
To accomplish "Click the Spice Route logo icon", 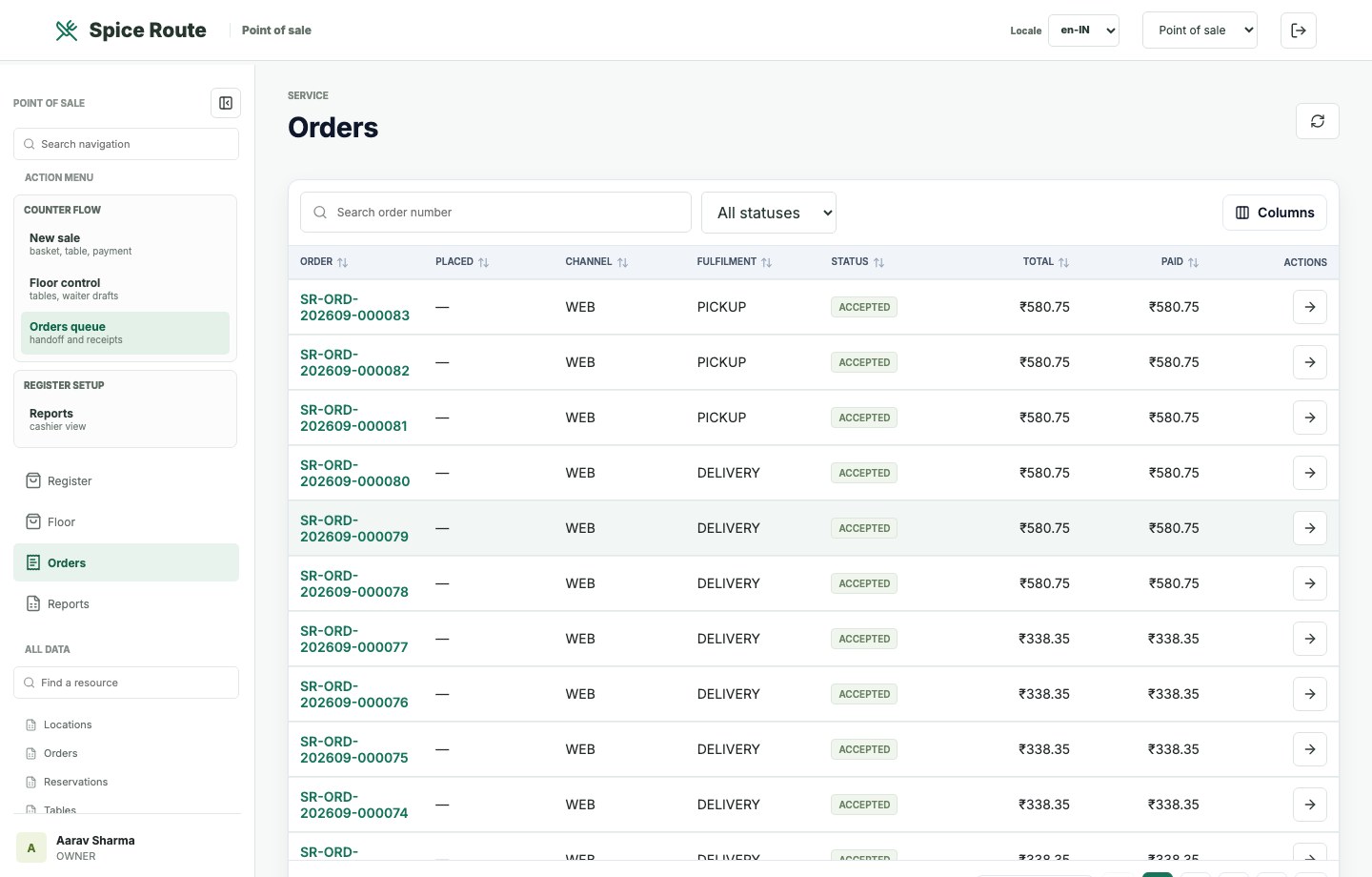I will tap(67, 31).
